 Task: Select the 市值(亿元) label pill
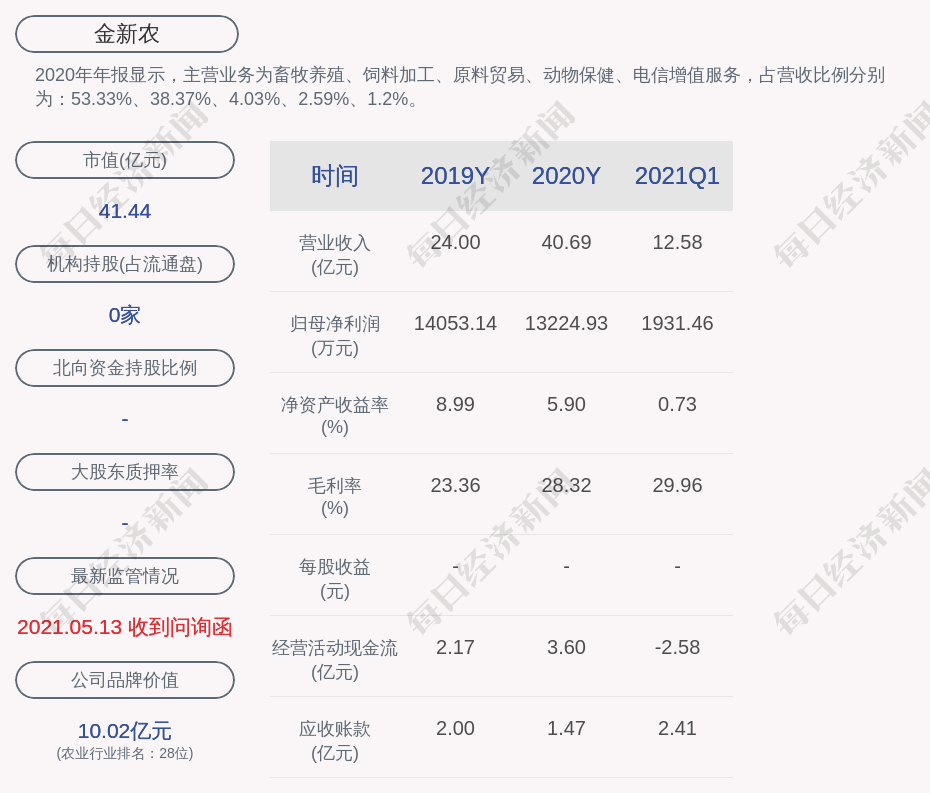click(125, 160)
